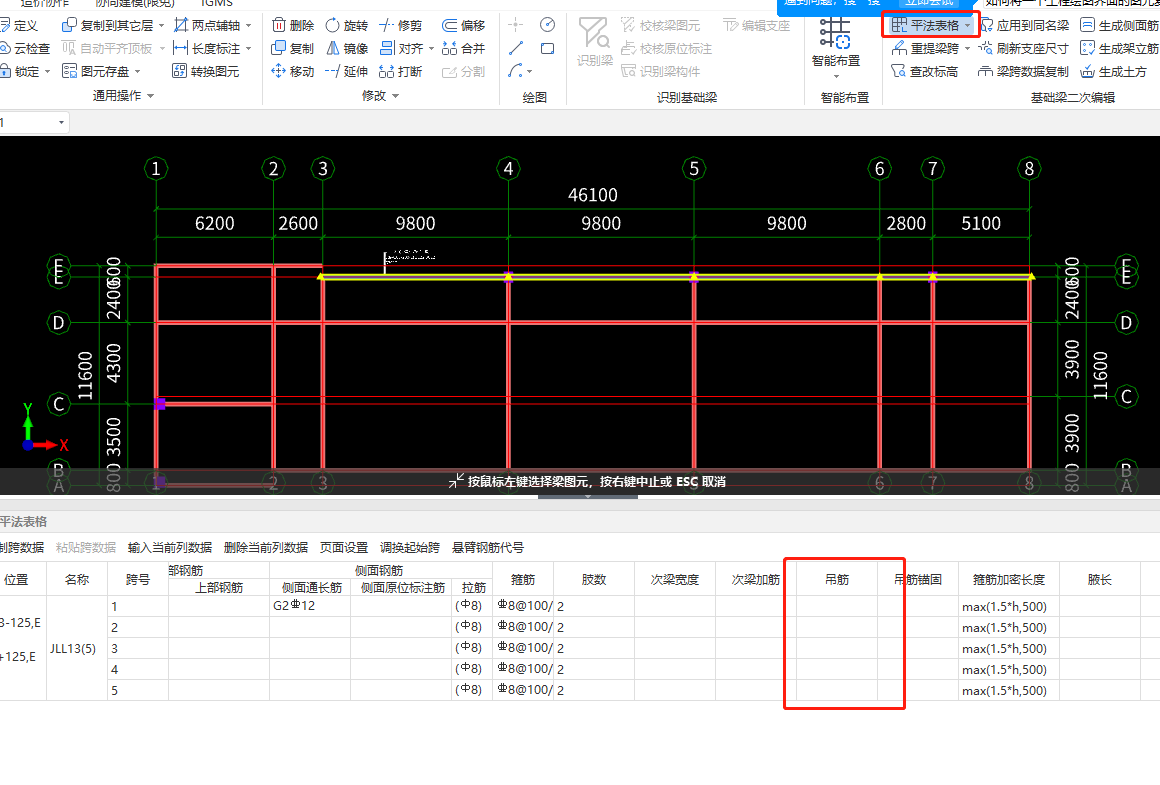1160x785 pixels.
Task: Click the 对齐 (align) tool
Action: point(402,48)
